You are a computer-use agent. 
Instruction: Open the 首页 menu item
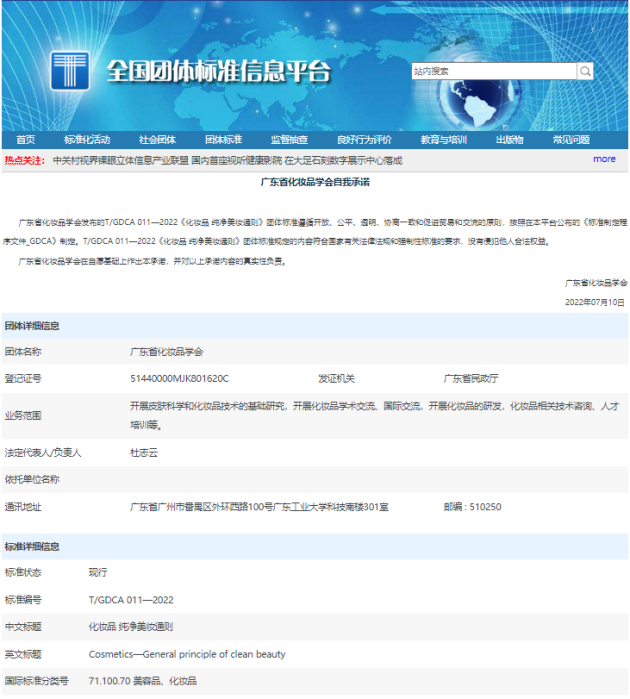pos(25,140)
